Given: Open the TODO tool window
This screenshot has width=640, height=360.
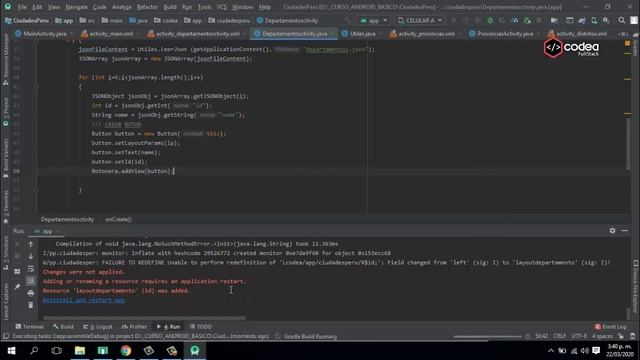Looking at the screenshot, I should click(x=201, y=327).
